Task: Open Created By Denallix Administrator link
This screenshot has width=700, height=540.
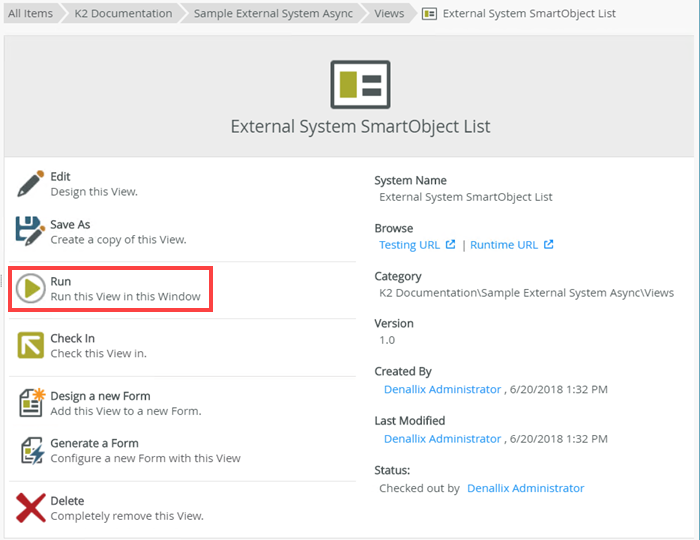Action: [x=442, y=389]
